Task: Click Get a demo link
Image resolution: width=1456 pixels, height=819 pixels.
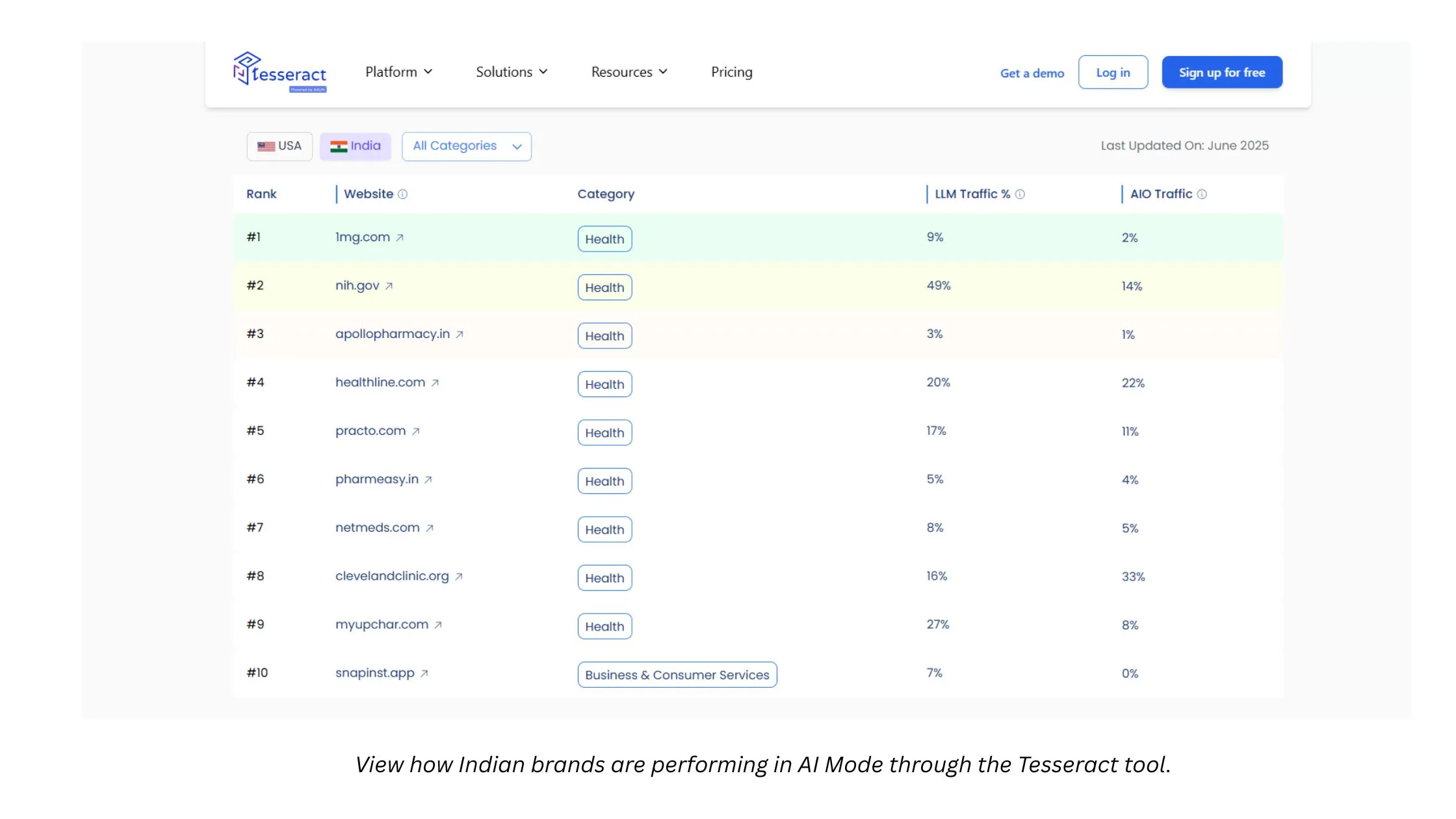Action: pyautogui.click(x=1032, y=73)
